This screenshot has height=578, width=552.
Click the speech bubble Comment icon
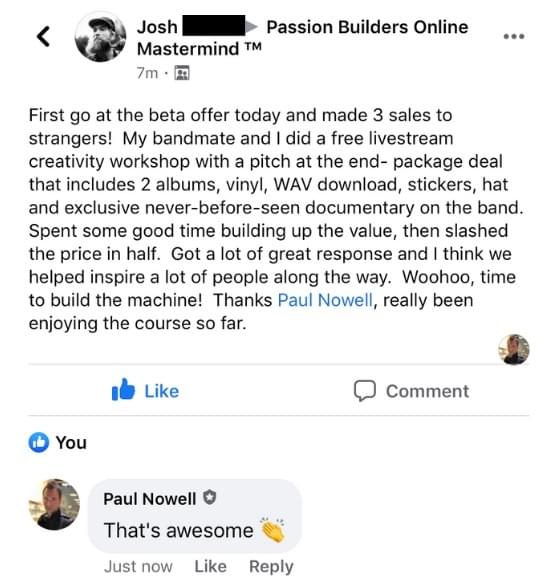click(365, 390)
